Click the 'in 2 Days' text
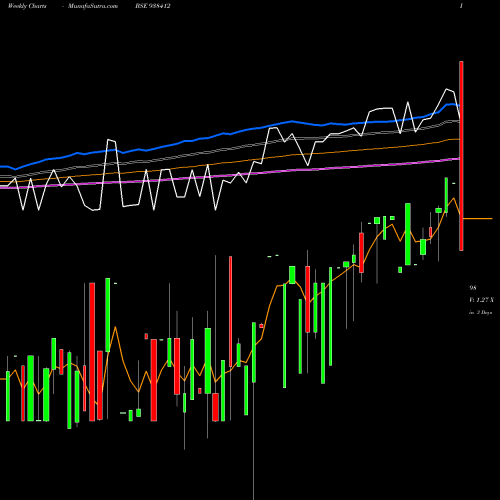 click(481, 313)
